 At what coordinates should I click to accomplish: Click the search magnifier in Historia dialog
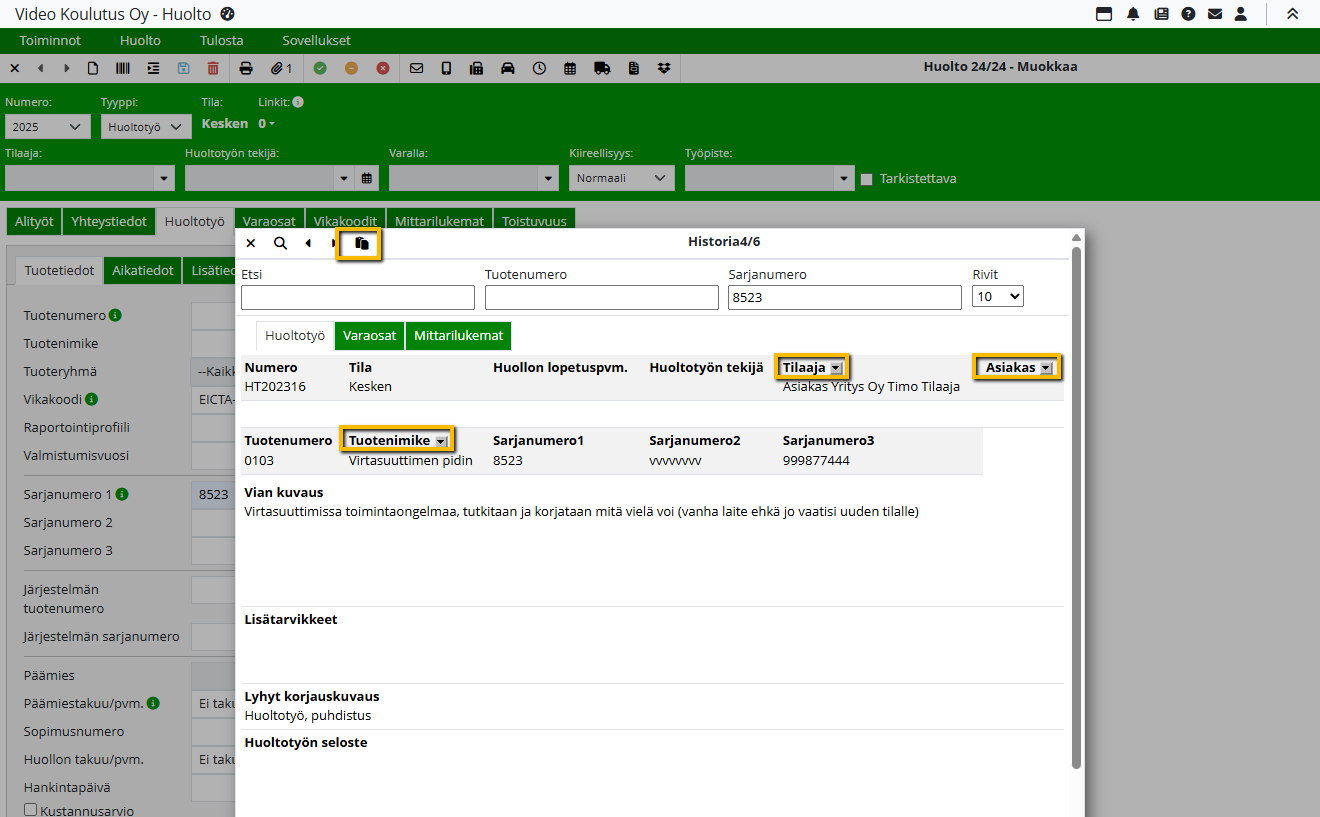[281, 243]
